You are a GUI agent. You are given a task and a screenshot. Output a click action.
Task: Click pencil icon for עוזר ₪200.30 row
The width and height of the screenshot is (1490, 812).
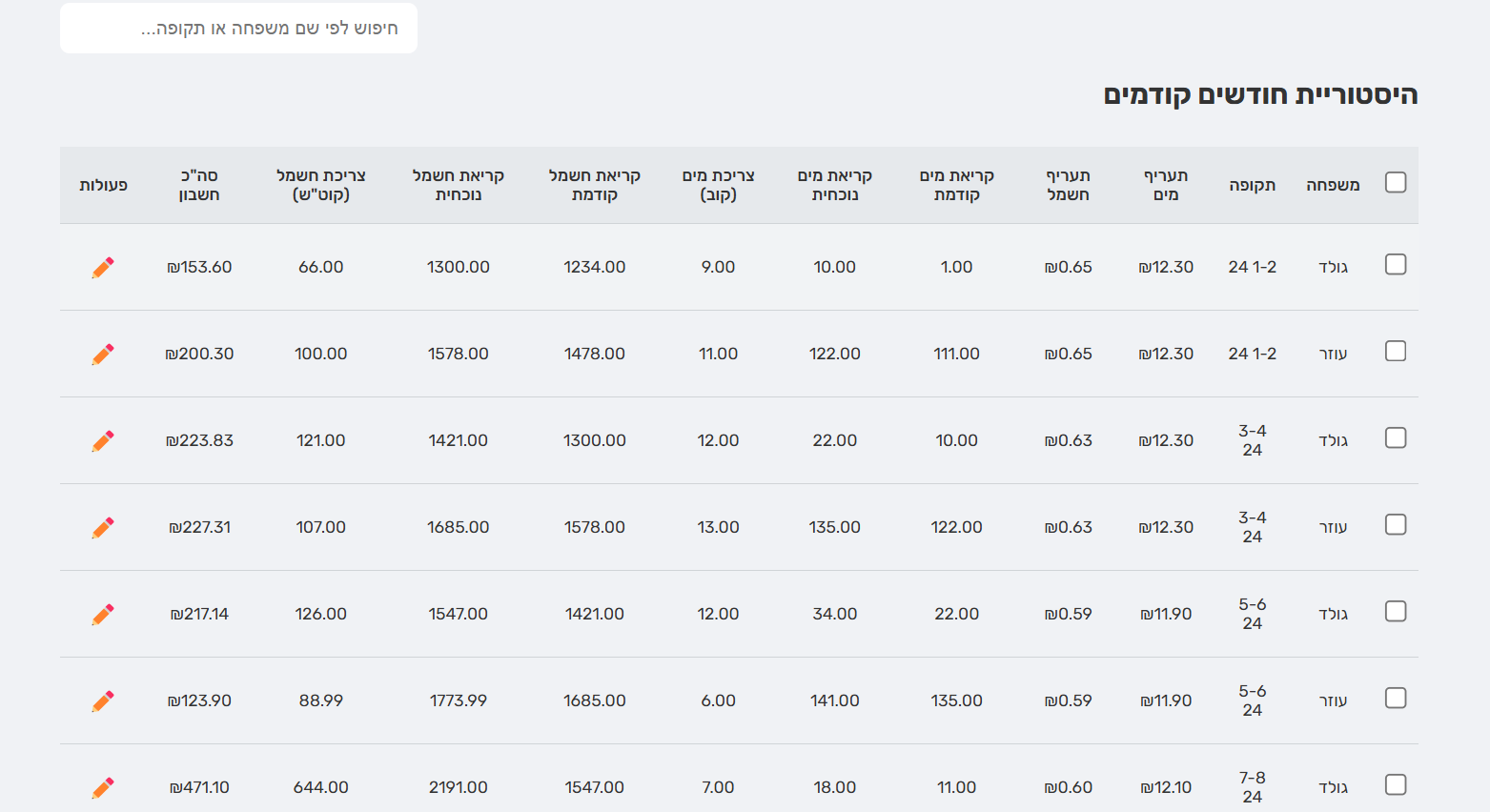click(103, 355)
